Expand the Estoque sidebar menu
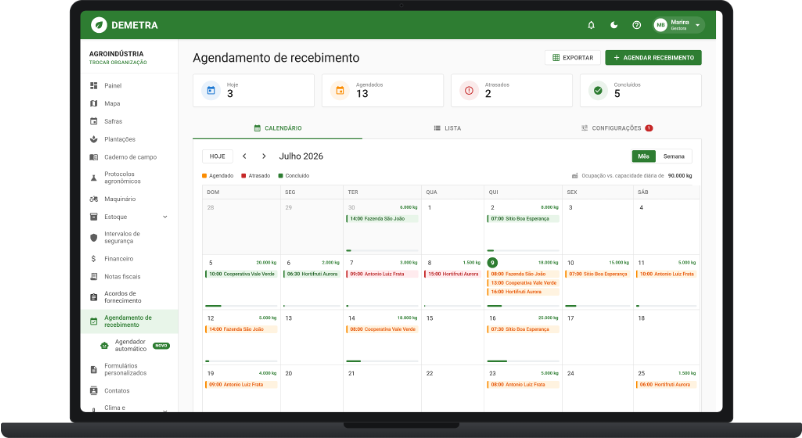 click(x=129, y=216)
